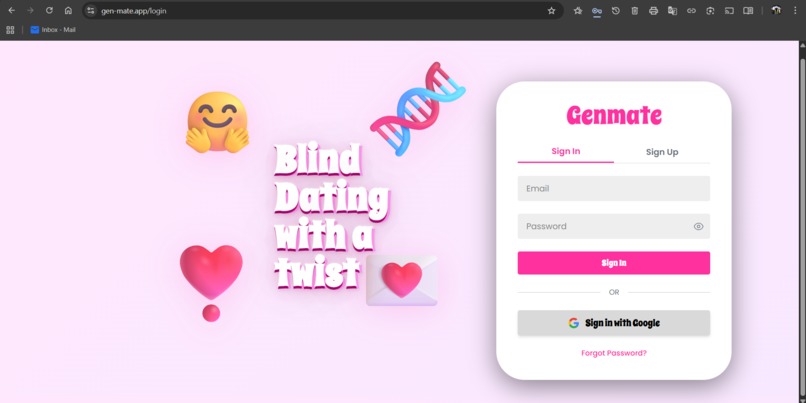This screenshot has width=806, height=403.
Task: Go back to the previous page
Action: [x=11, y=10]
